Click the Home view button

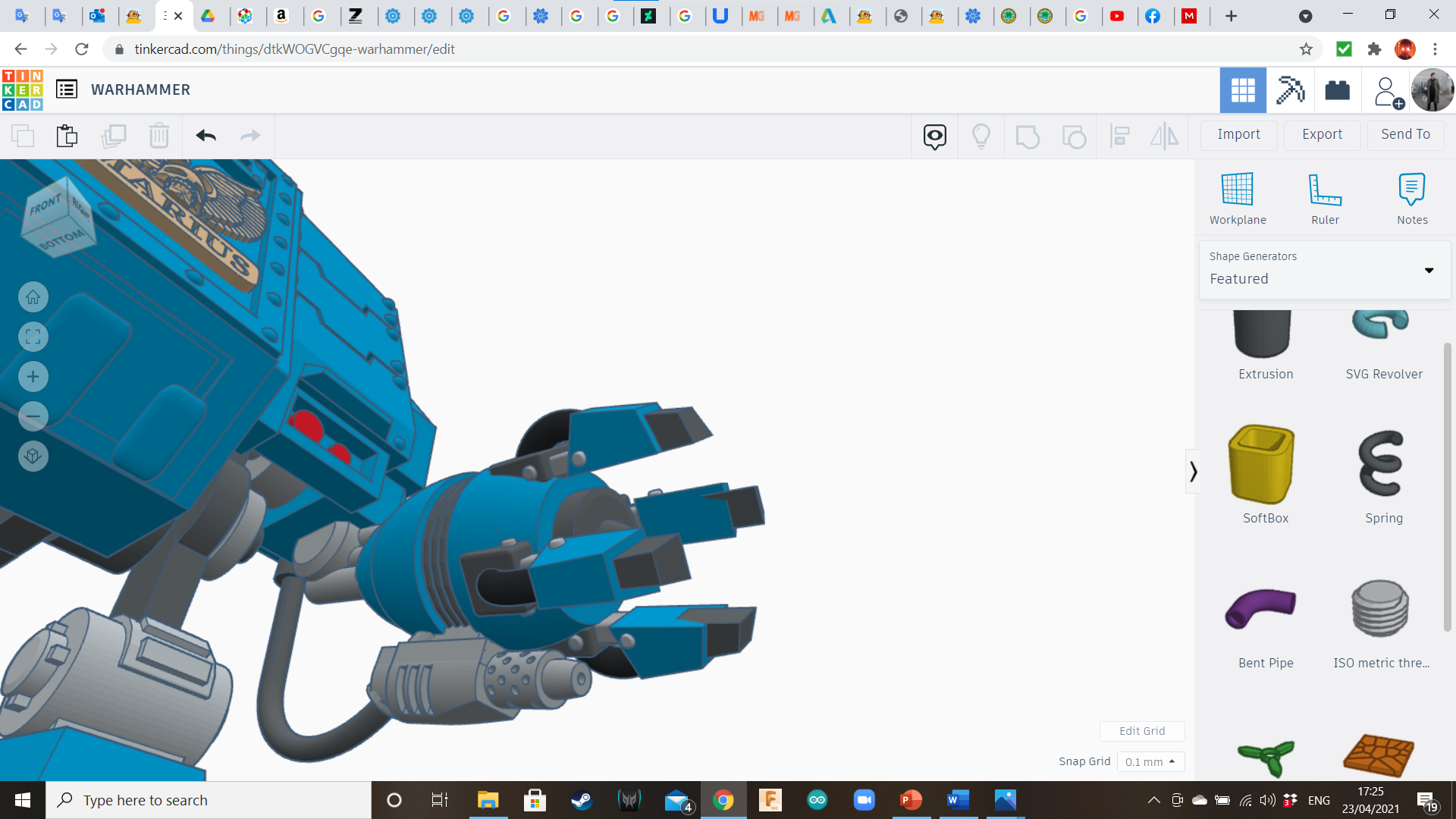[33, 297]
